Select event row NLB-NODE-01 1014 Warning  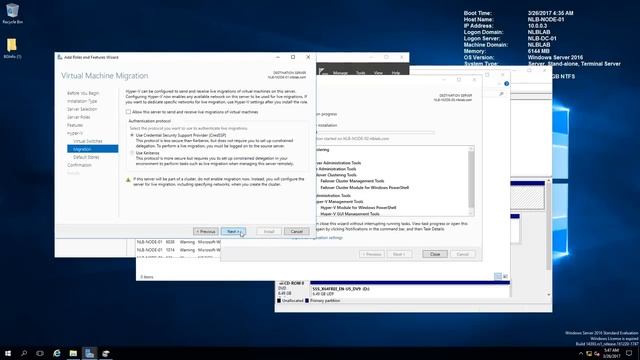pos(178,250)
